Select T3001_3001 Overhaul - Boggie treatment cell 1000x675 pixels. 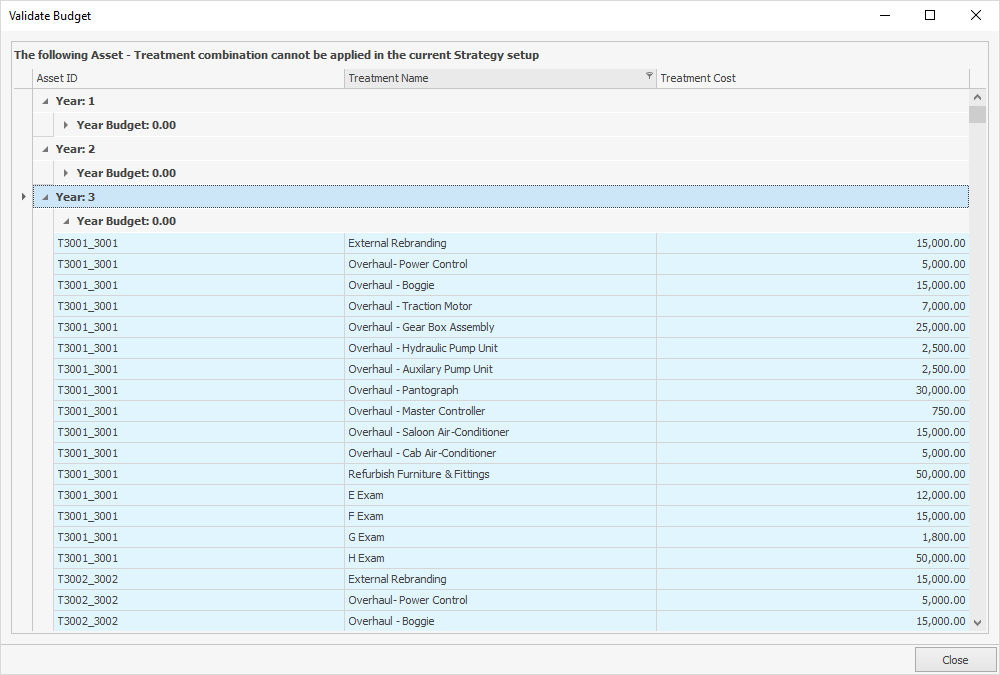pos(500,285)
